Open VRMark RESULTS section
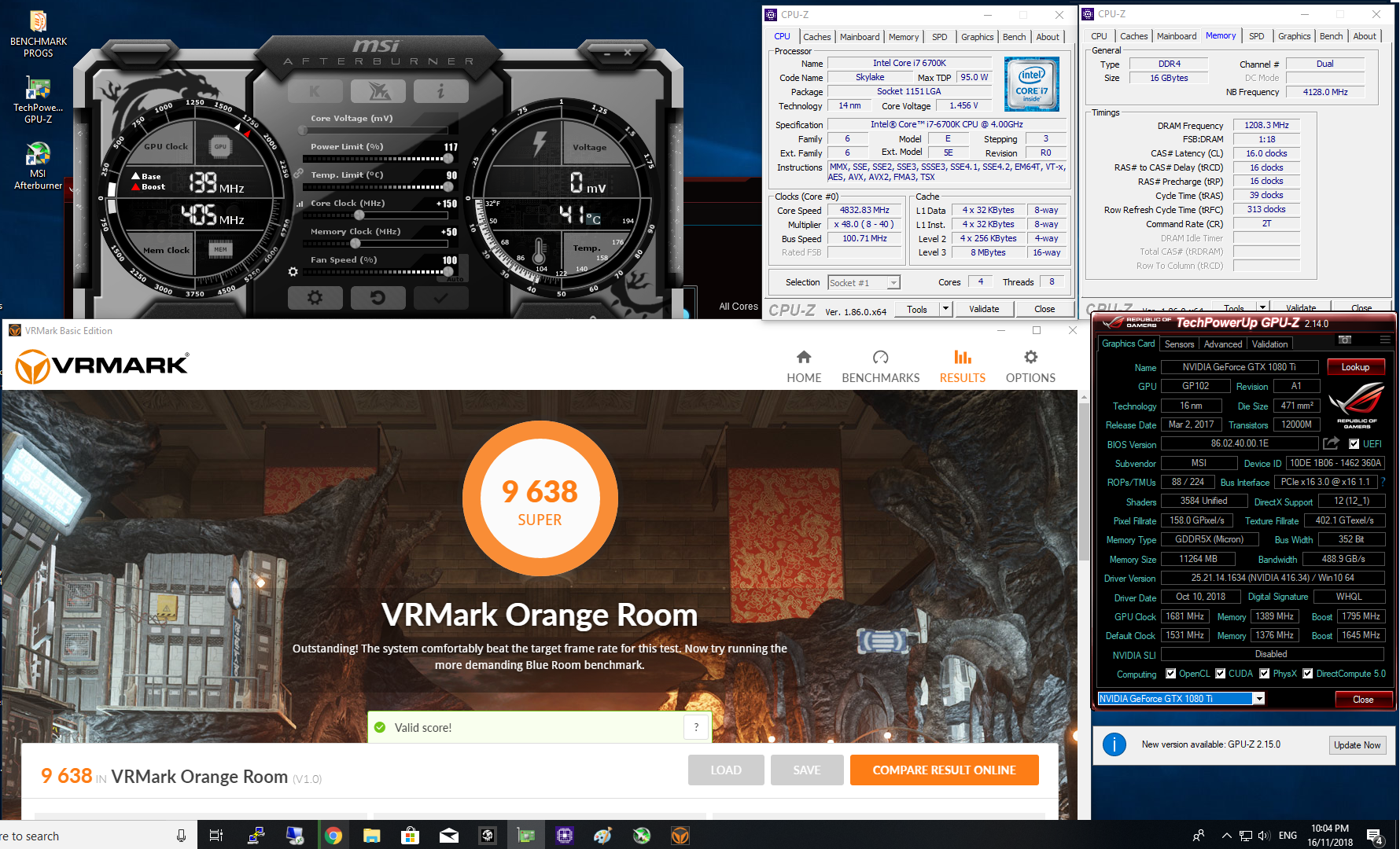Viewport: 1400px width, 849px height. [962, 367]
